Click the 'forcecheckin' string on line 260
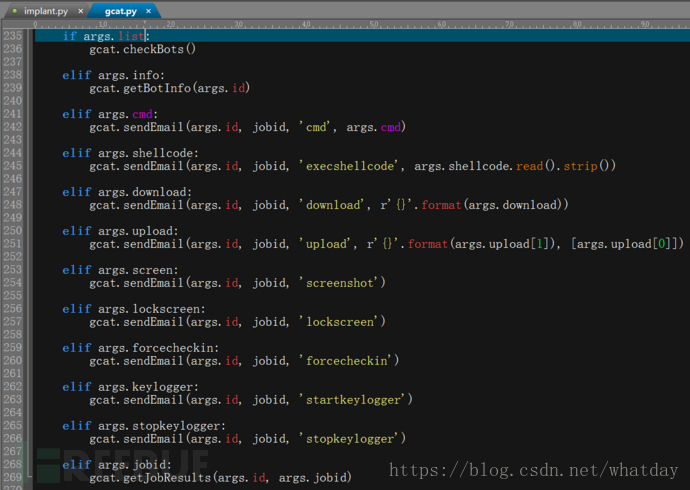The height and width of the screenshot is (490, 690). pos(345,361)
